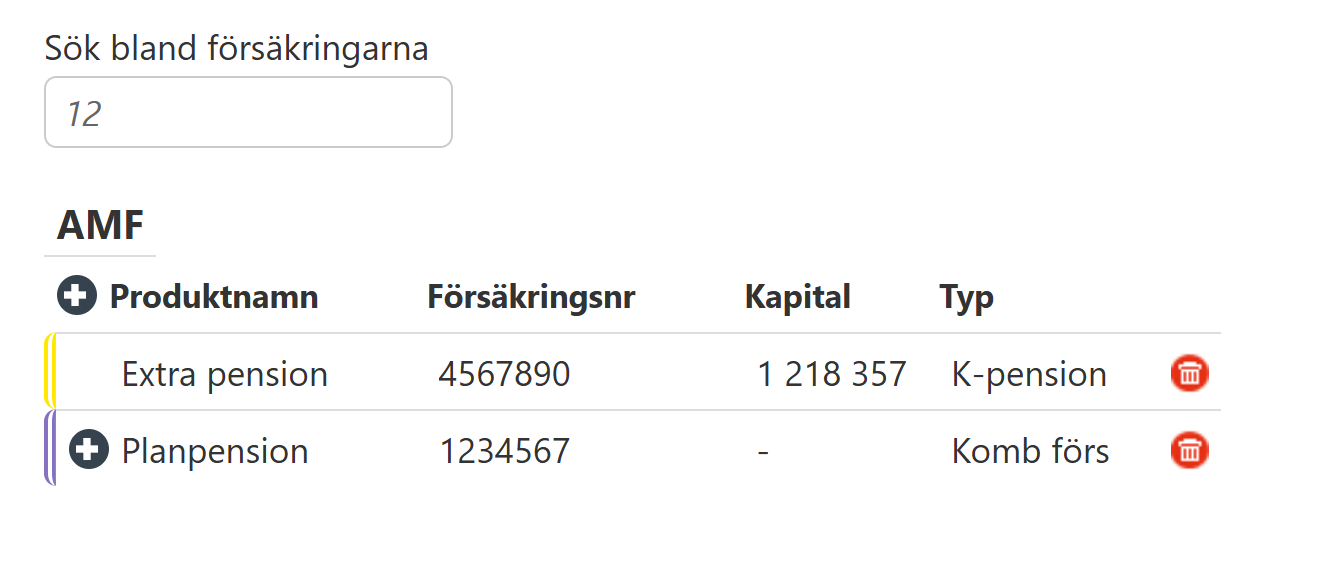Click the Kapital column header
Screen dimensions: 1326x565
797,297
